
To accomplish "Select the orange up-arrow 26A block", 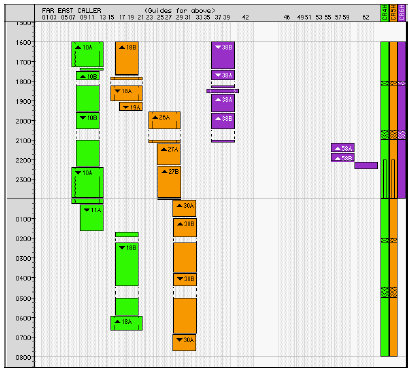I will pos(165,120).
